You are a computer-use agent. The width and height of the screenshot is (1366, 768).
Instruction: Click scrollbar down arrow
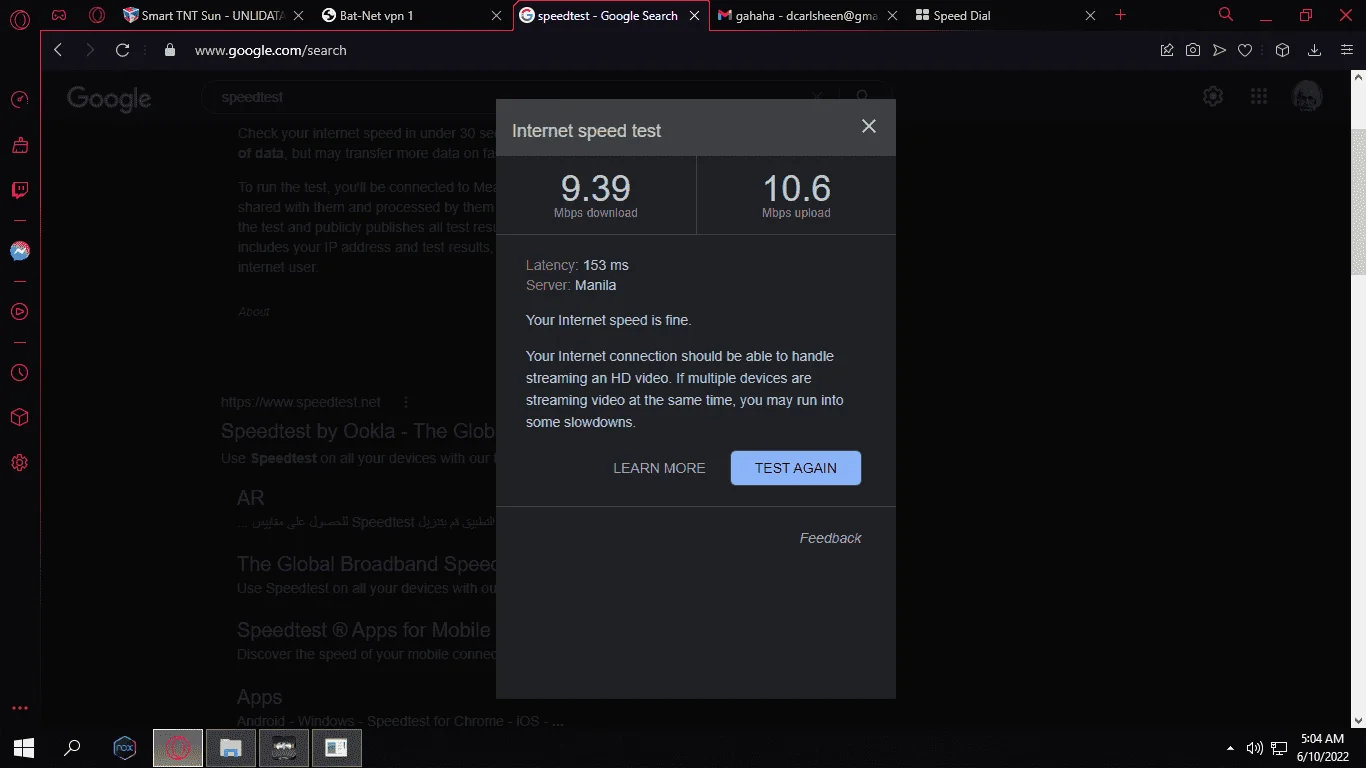(x=1358, y=720)
